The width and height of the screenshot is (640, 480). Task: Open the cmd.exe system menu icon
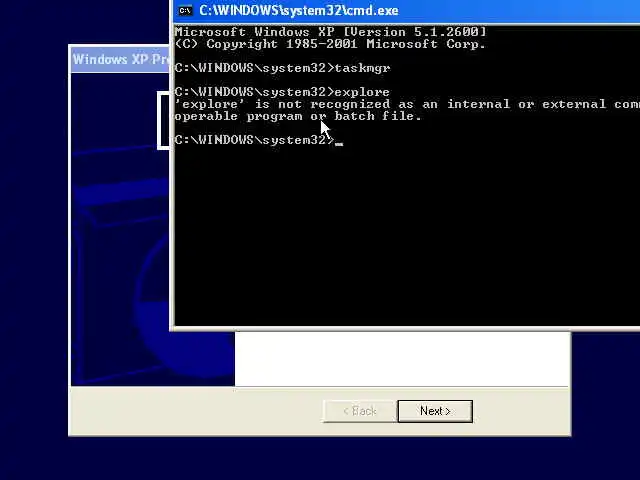point(185,11)
